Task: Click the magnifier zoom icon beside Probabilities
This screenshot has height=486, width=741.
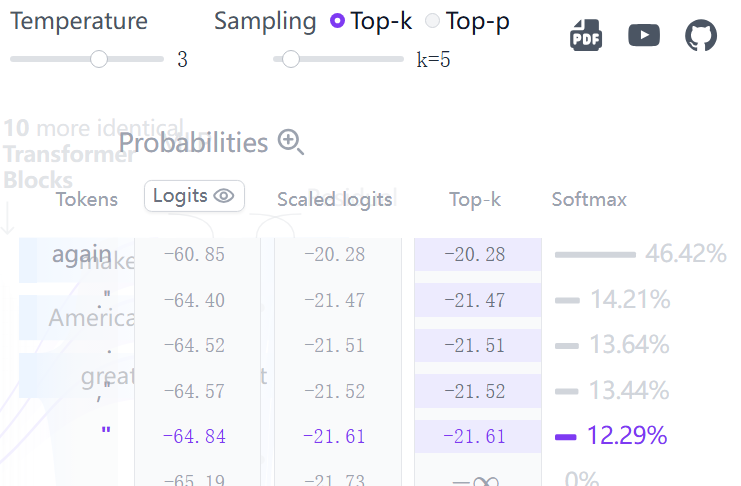Action: [x=290, y=142]
